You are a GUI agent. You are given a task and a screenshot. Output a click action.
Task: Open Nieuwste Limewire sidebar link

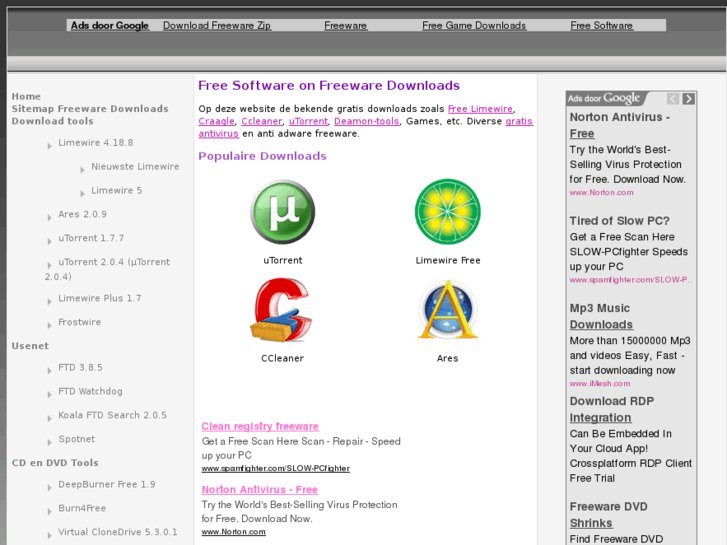[135, 167]
